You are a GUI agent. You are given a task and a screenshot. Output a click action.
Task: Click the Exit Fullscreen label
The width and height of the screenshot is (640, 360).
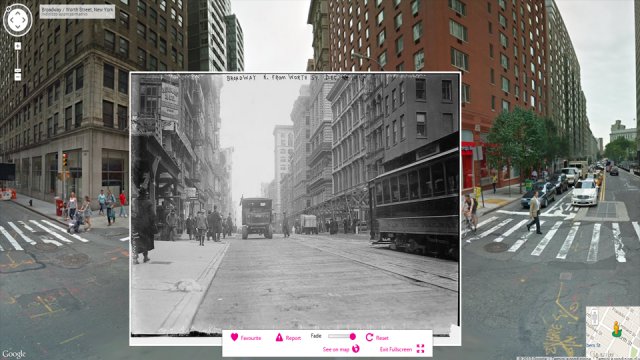396,349
